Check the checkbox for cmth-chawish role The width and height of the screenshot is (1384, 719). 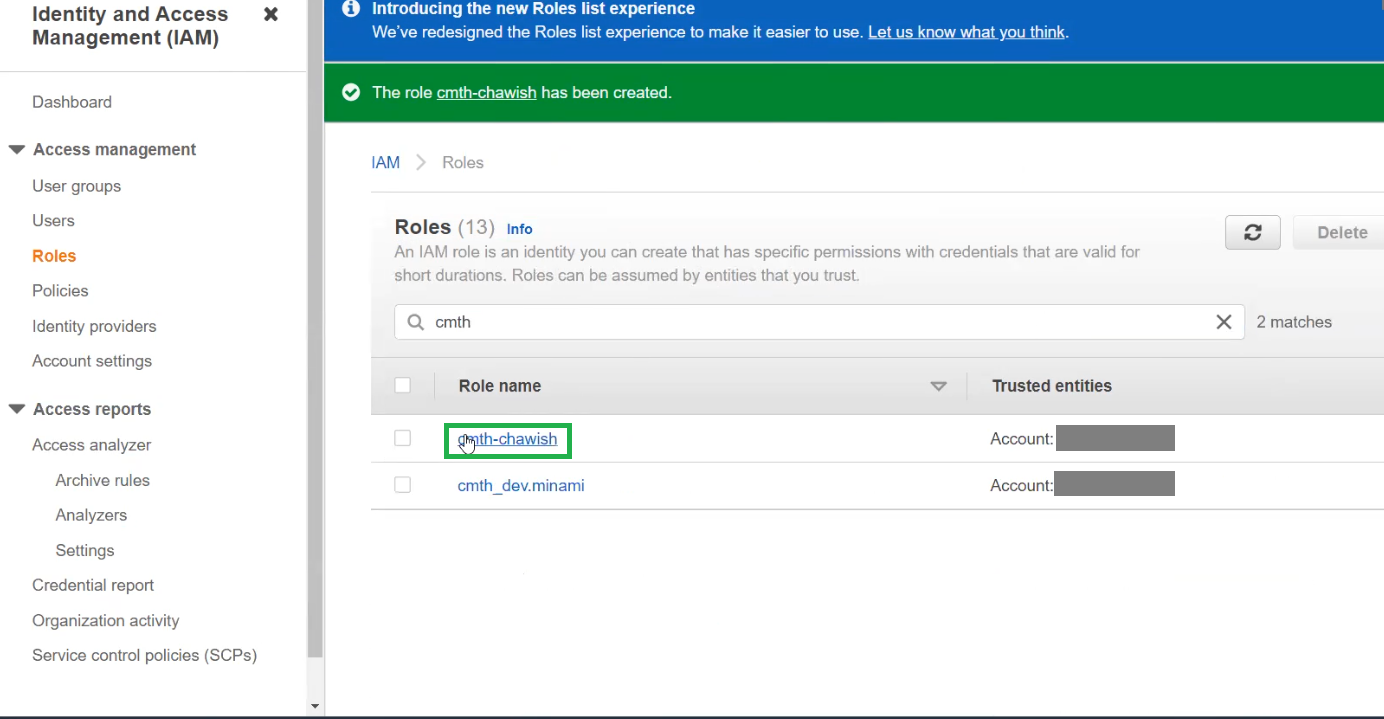[x=403, y=438]
